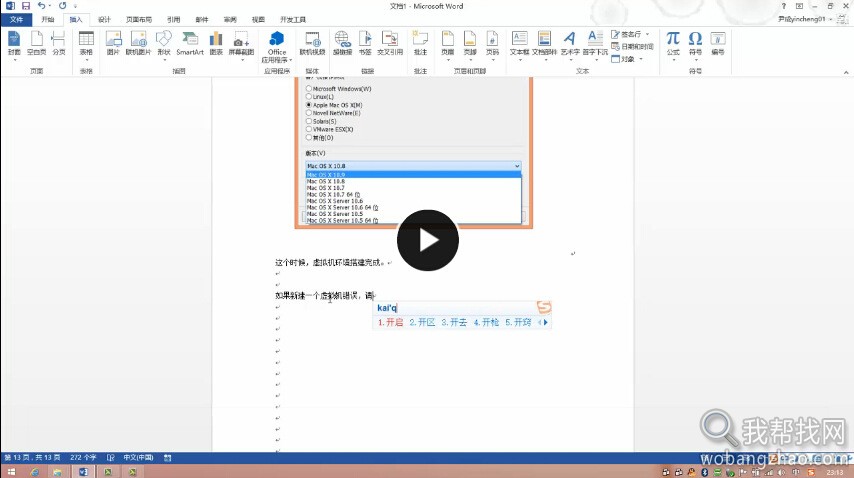Click the Word Help question mark
Screen dimensions: 854x478
tap(784, 6)
